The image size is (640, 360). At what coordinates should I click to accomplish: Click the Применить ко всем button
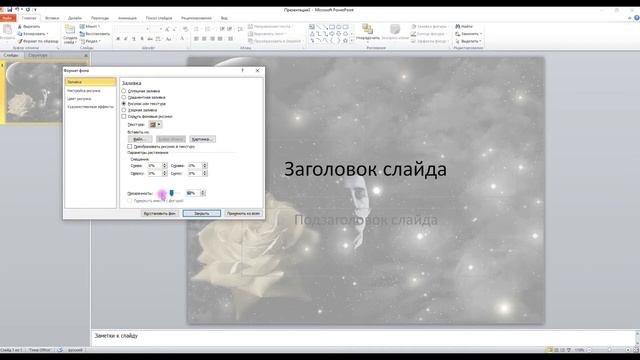pyautogui.click(x=244, y=213)
